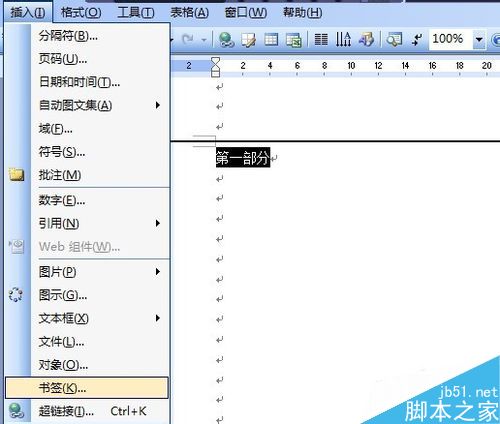
Task: Click the Columns toolbar icon
Action: tap(321, 39)
